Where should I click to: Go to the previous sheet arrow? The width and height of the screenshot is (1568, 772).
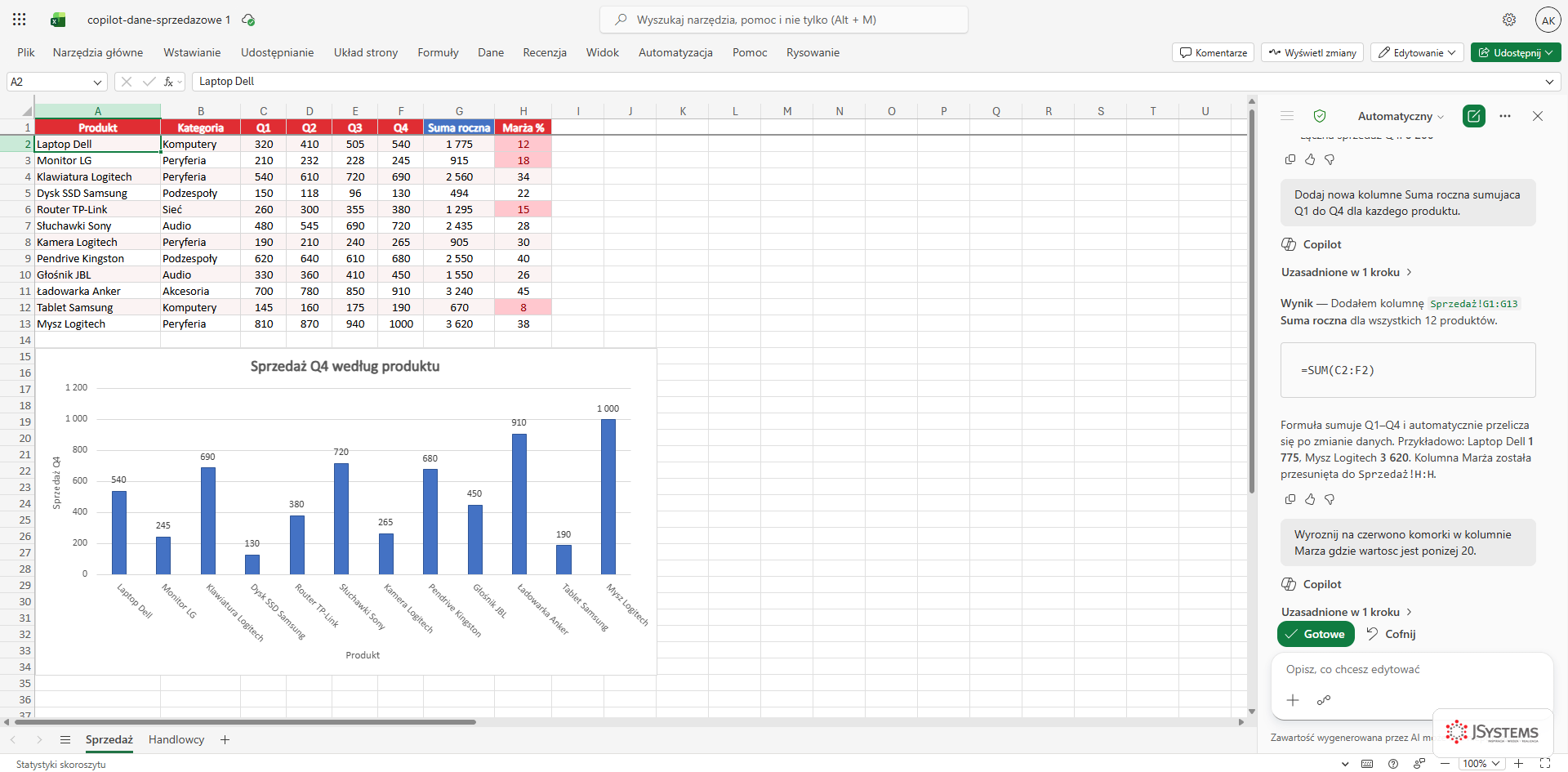click(13, 740)
